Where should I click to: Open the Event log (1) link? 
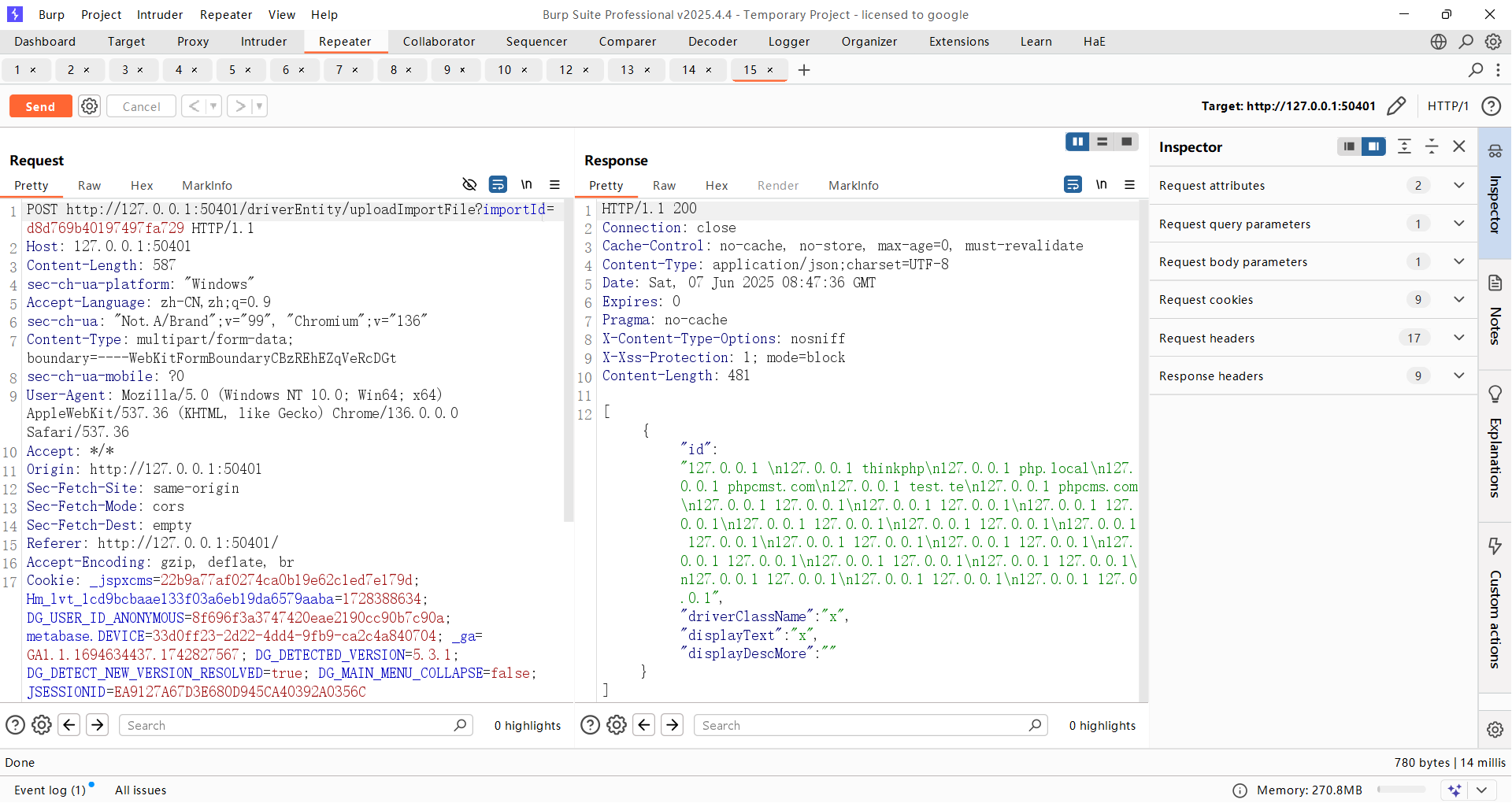[x=50, y=790]
